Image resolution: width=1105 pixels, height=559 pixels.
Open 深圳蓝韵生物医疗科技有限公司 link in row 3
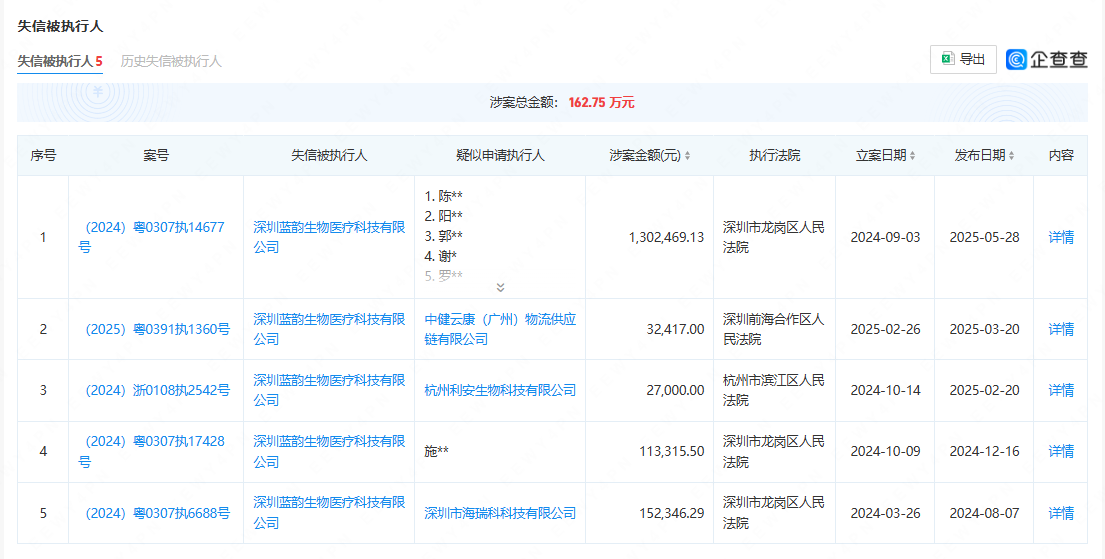329,391
